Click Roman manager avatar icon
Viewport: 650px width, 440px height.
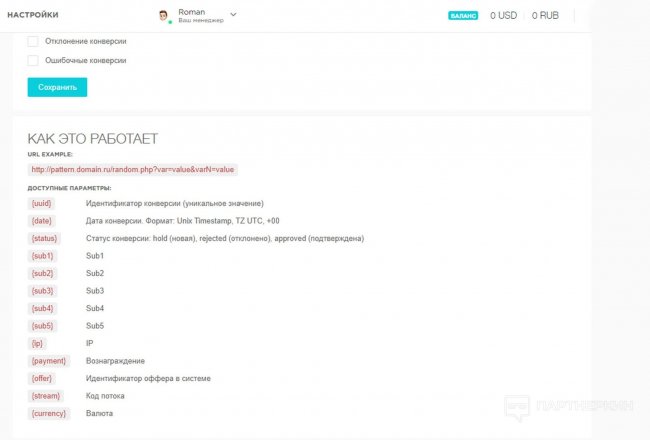tap(164, 16)
